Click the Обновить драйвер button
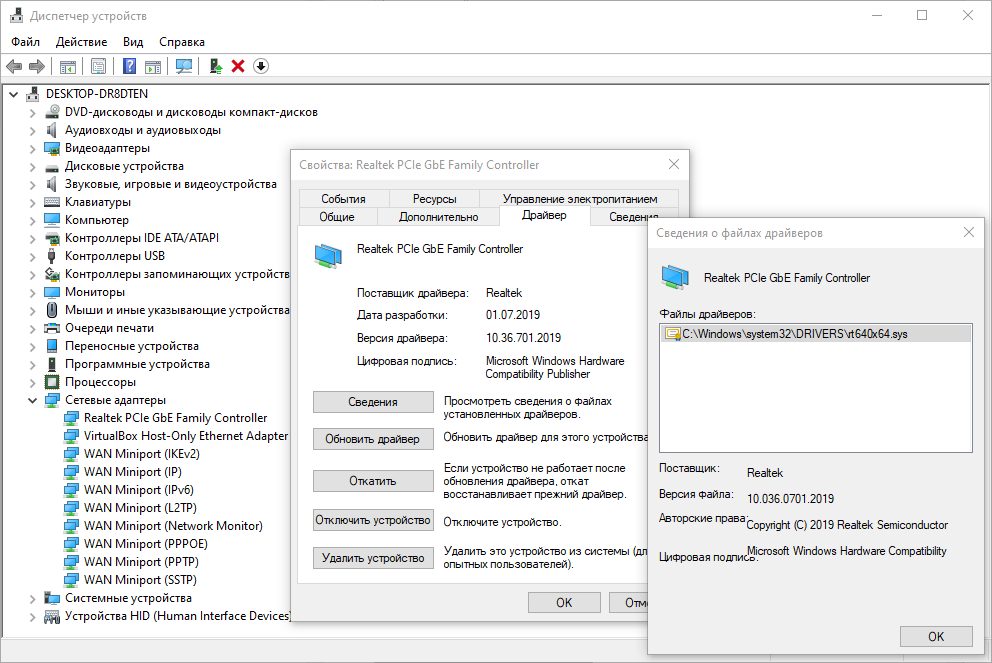 pos(373,439)
